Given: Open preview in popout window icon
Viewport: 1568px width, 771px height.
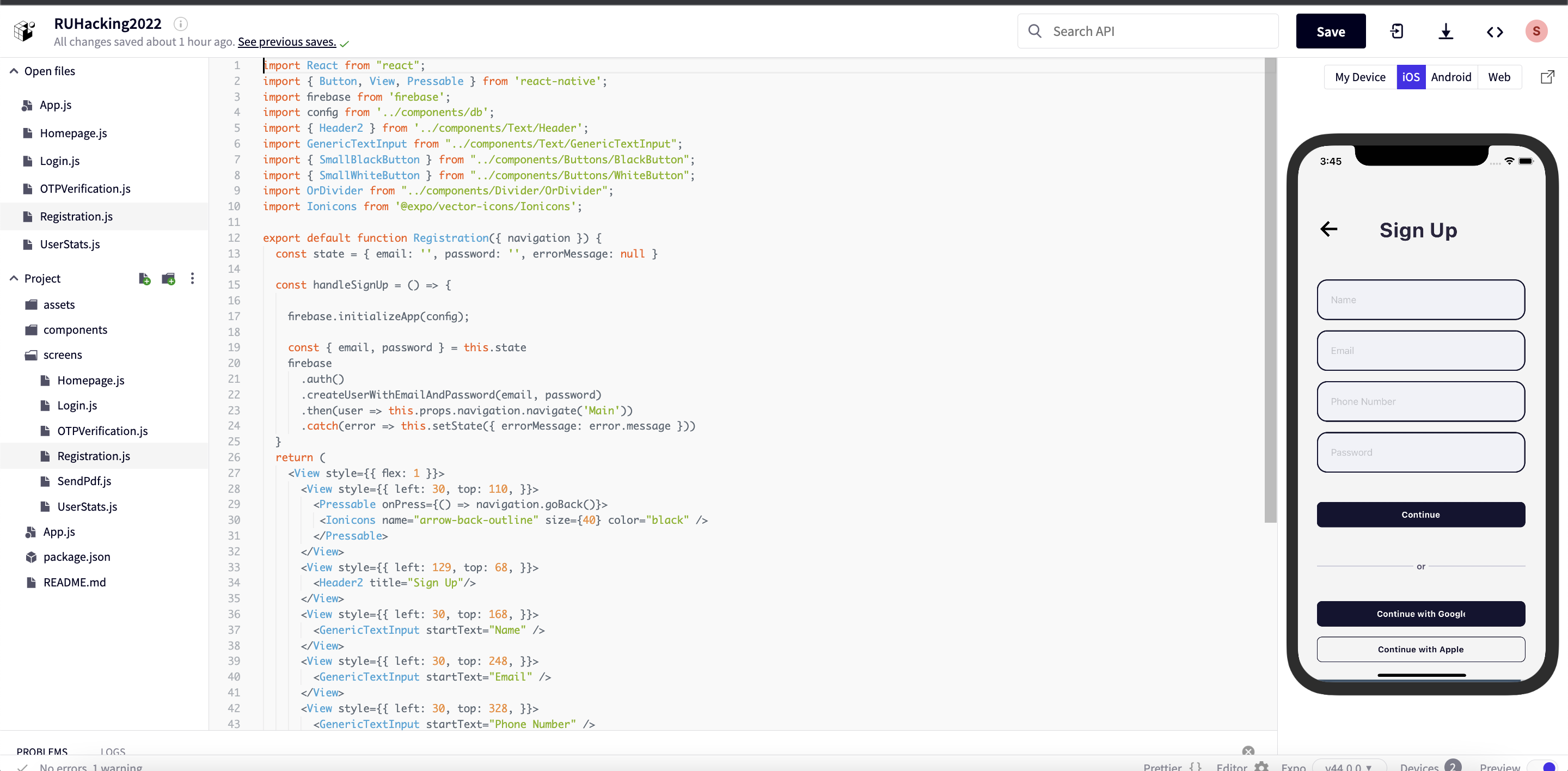Looking at the screenshot, I should pyautogui.click(x=1547, y=77).
